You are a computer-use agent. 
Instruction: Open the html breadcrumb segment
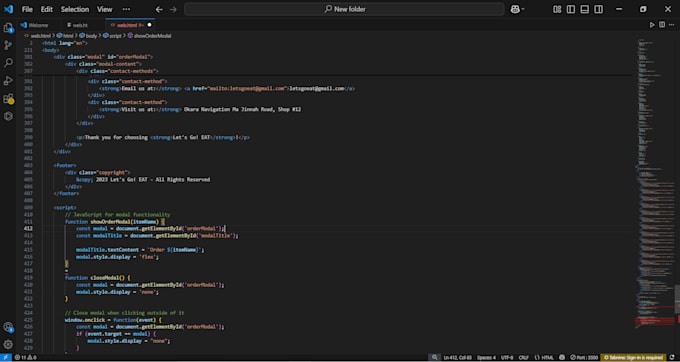(x=65, y=36)
